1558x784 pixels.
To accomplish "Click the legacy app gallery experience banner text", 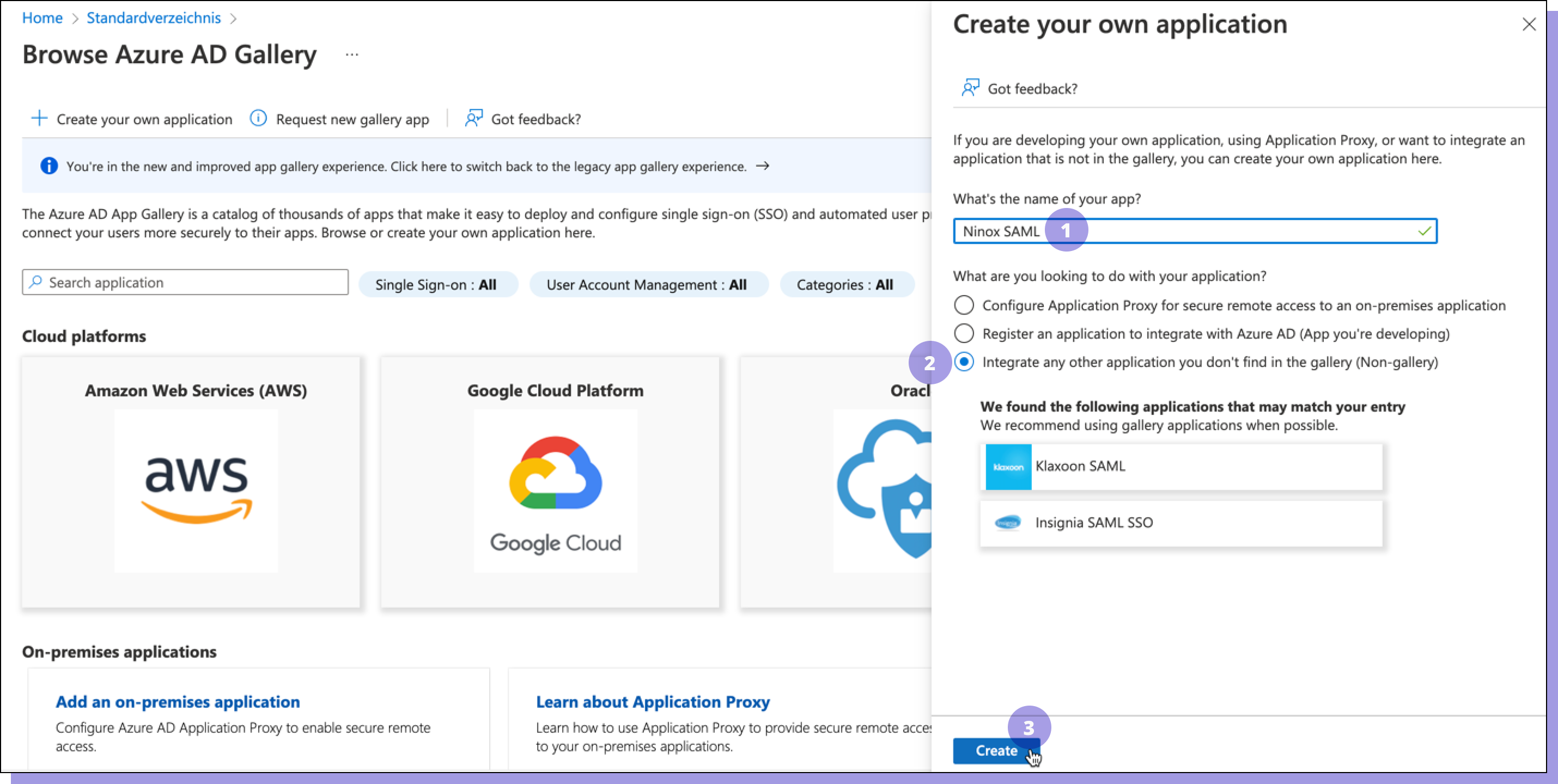I will 406,166.
